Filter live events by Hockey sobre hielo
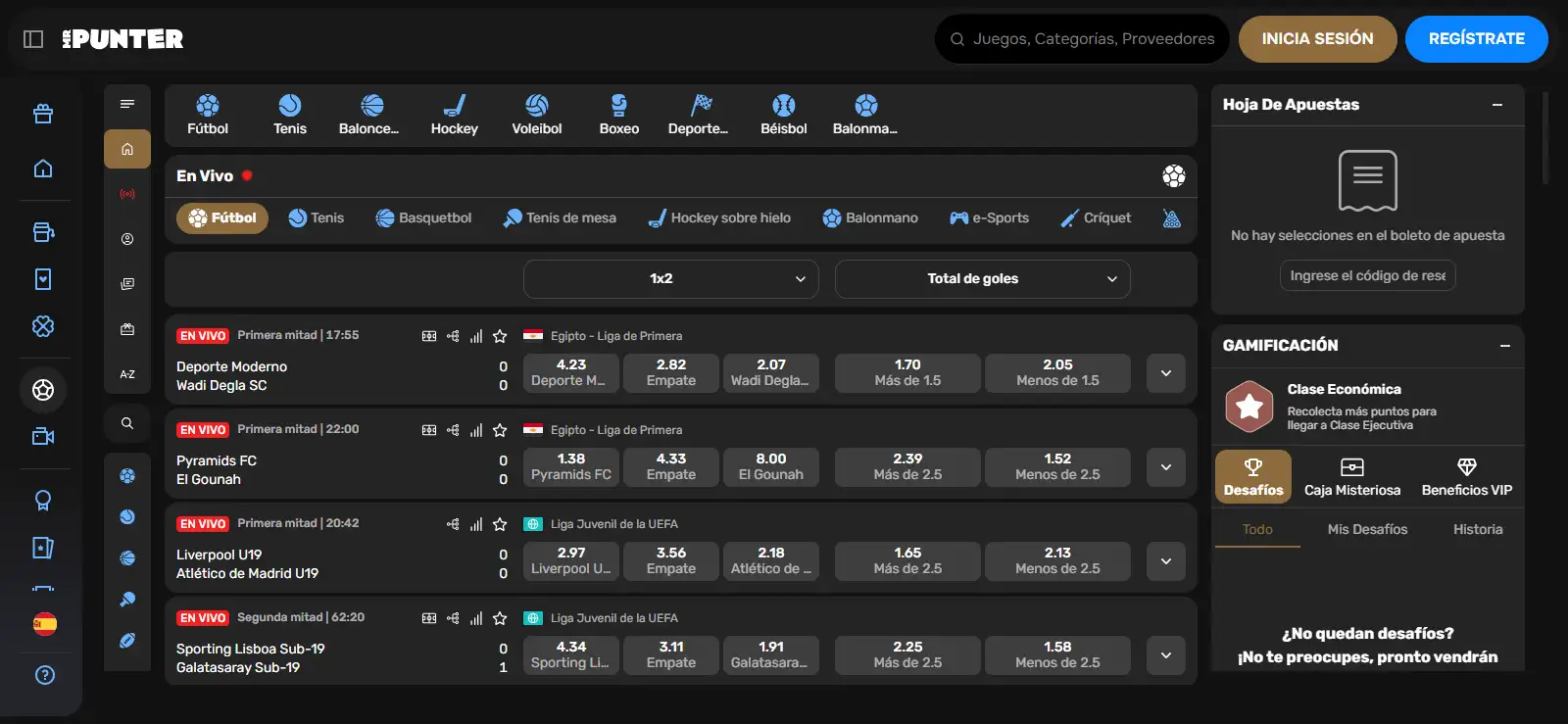1568x724 pixels. pyautogui.click(x=719, y=217)
